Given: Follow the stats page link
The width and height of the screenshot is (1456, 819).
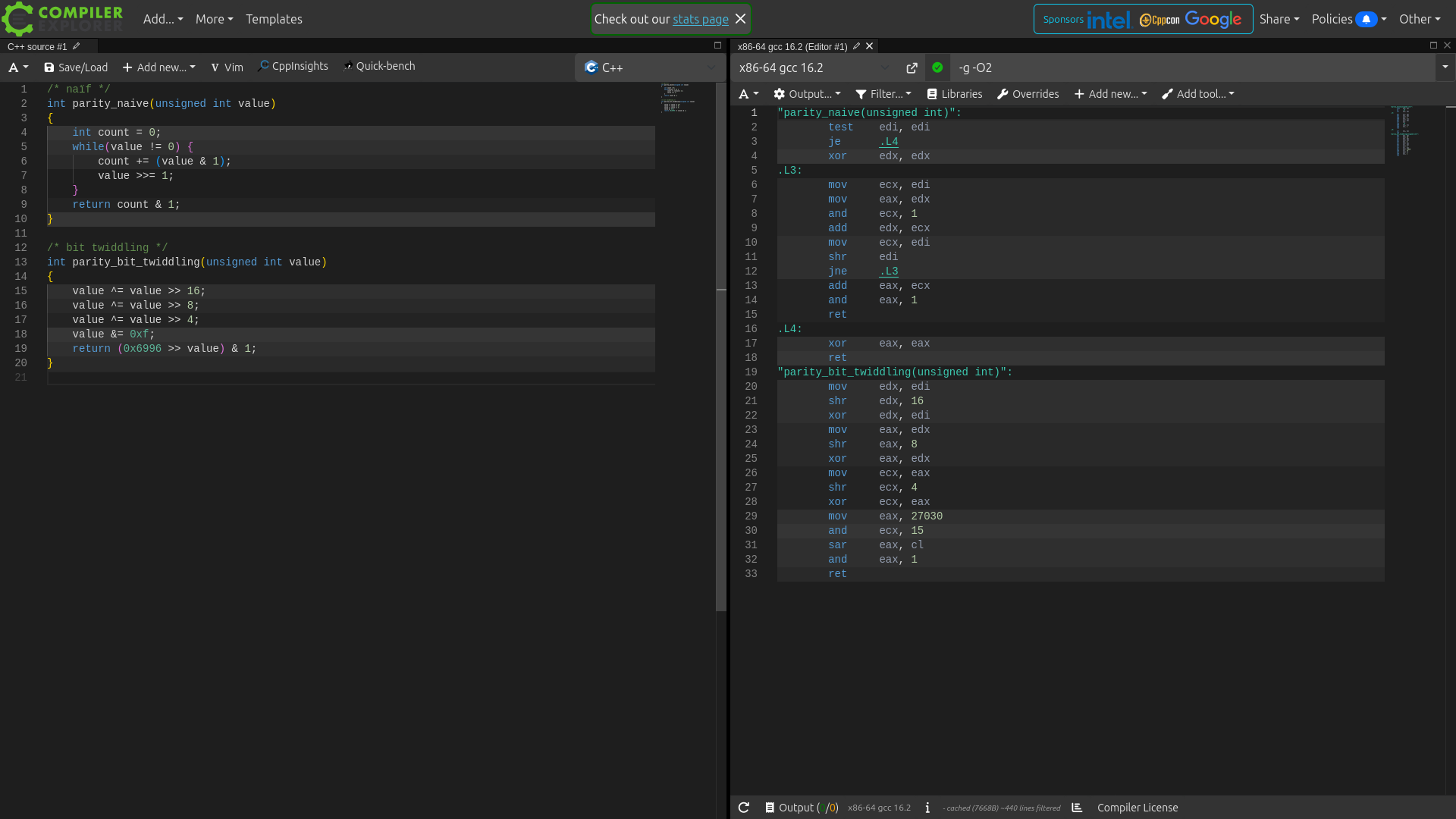Looking at the screenshot, I should (700, 19).
